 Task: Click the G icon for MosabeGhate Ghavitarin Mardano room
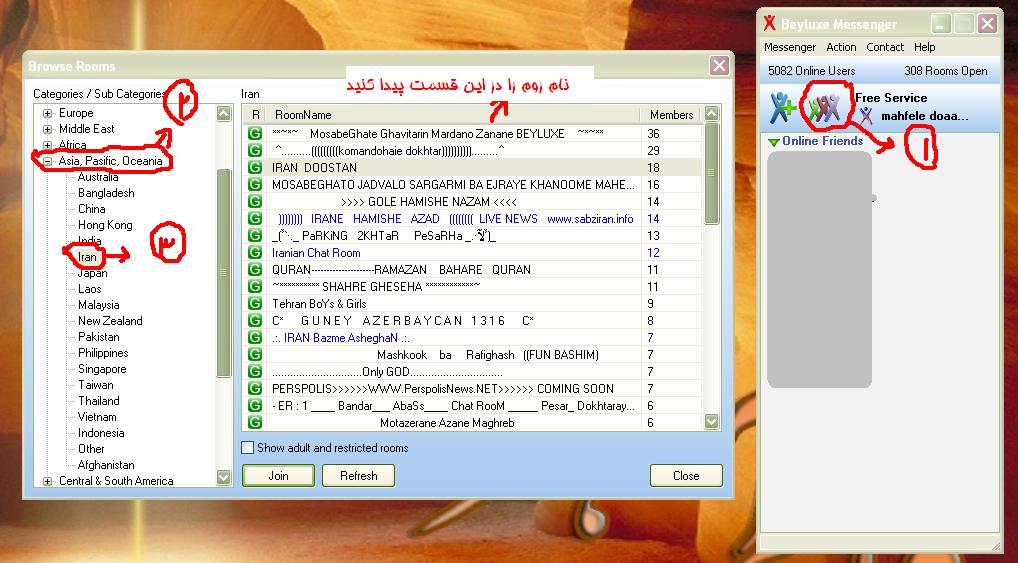tap(254, 133)
